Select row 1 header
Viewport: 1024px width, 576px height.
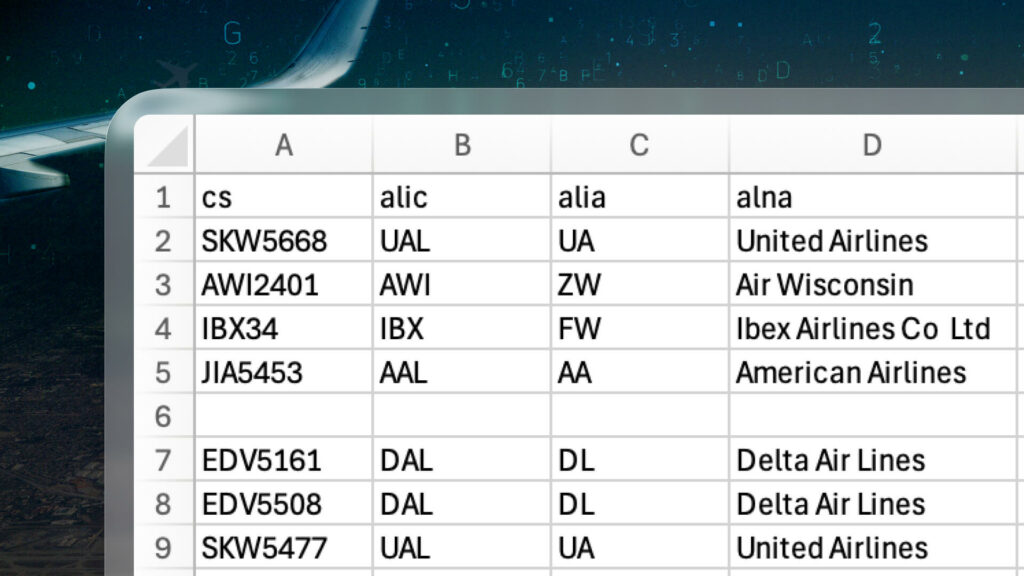(x=165, y=197)
